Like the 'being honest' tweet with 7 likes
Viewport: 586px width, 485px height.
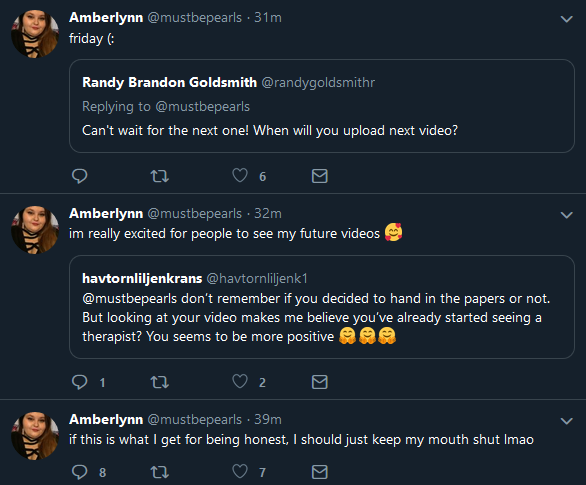(x=240, y=472)
